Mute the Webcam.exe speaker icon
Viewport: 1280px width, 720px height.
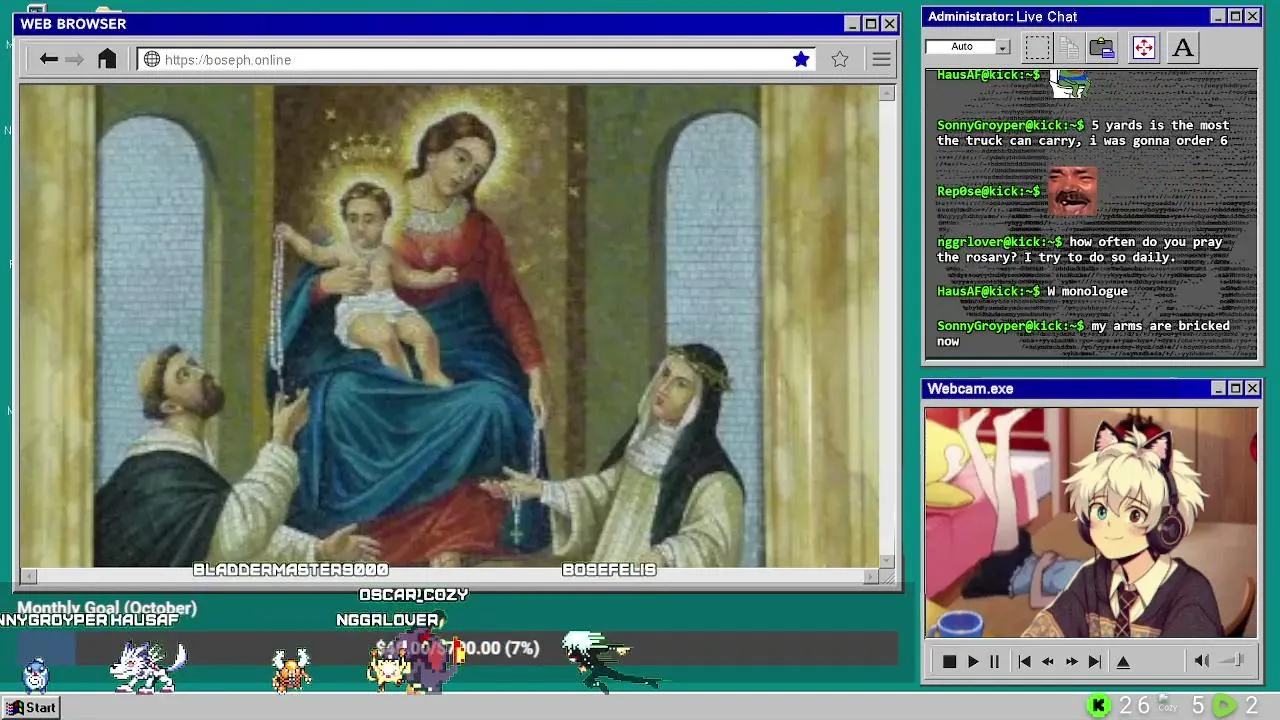(1202, 660)
